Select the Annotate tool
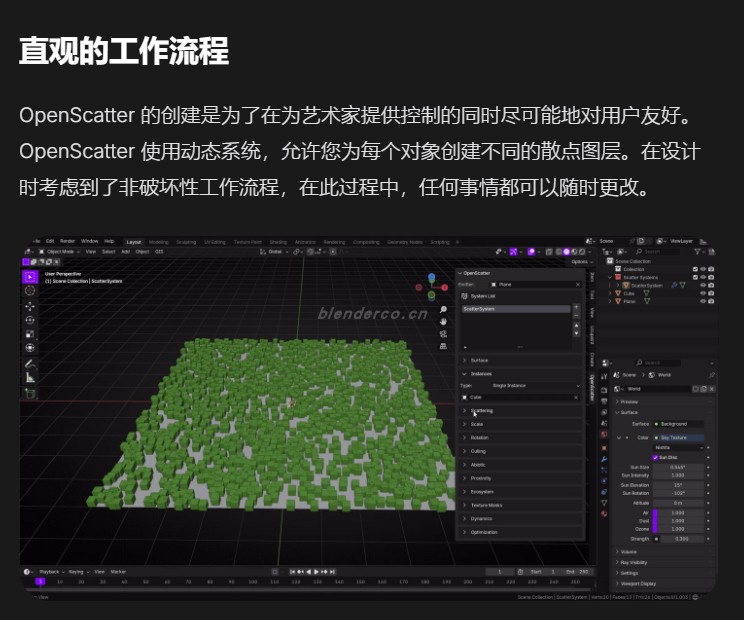Image resolution: width=744 pixels, height=620 pixels. pos(30,364)
